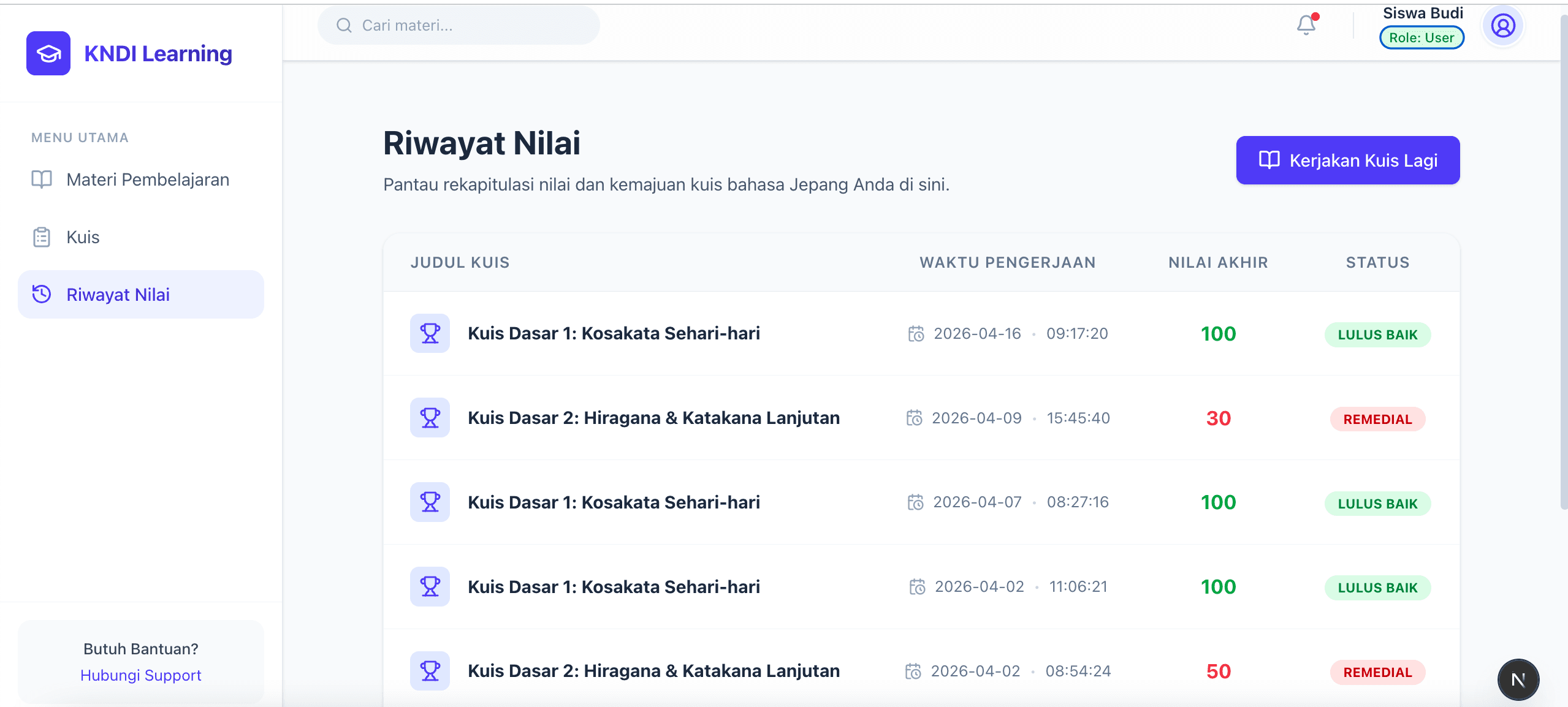Click time value 15:45:40
1568x707 pixels.
[x=1078, y=418]
